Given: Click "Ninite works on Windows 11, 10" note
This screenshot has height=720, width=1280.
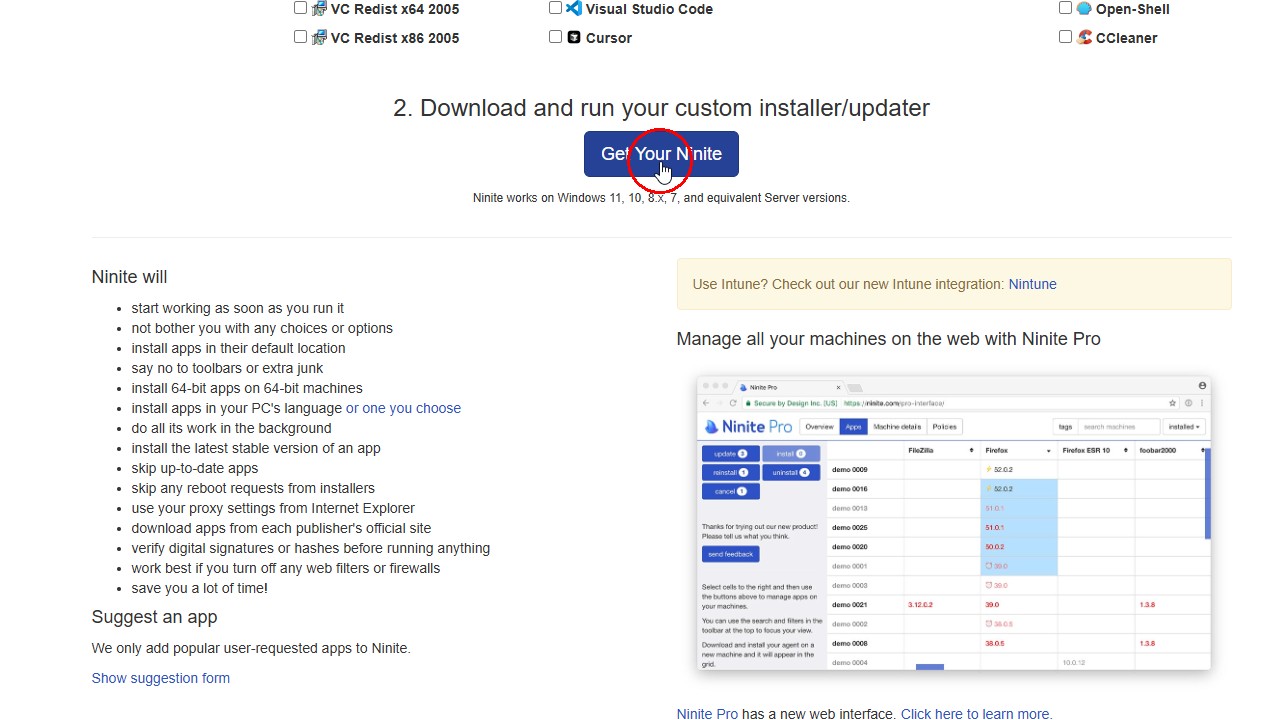Looking at the screenshot, I should click(x=661, y=198).
